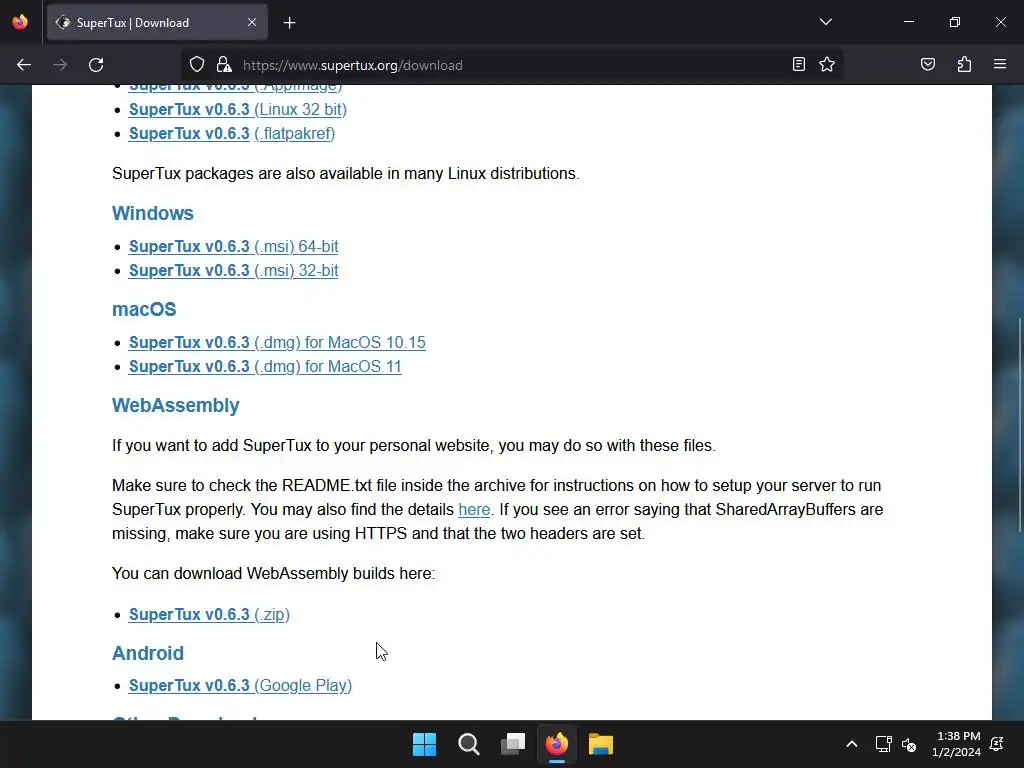List all tabs dropdown arrow
Image resolution: width=1024 pixels, height=768 pixels.
pyautogui.click(x=825, y=22)
